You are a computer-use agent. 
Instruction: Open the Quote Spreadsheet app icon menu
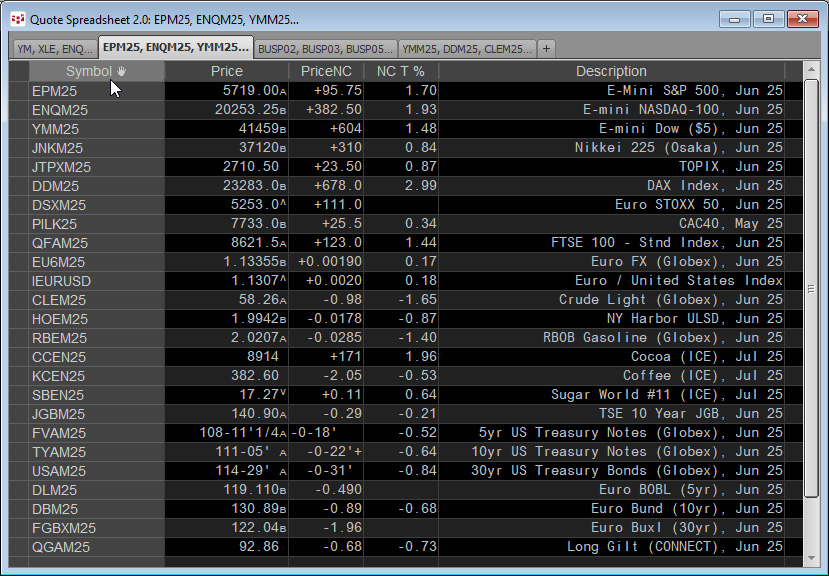pos(18,20)
